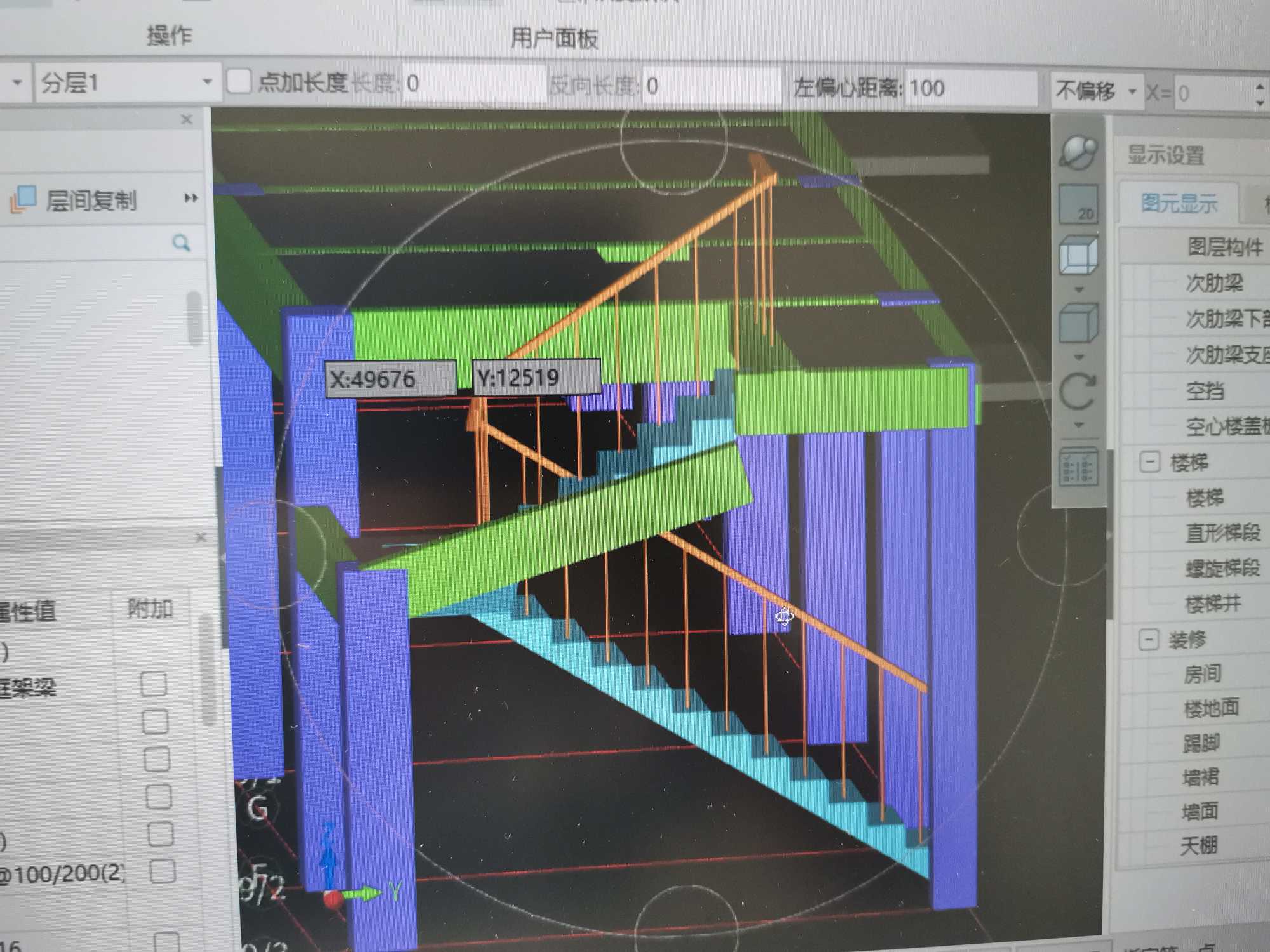Click the 长度 input field
This screenshot has width=1270, height=952.
(474, 83)
